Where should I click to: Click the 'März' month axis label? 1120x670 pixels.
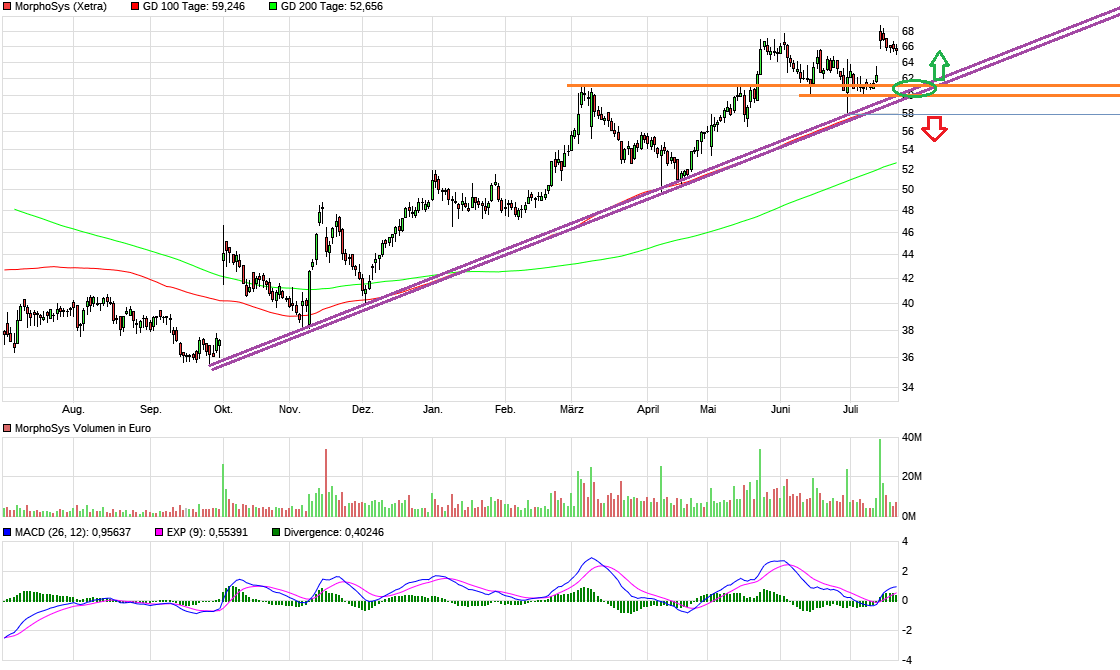click(x=571, y=409)
